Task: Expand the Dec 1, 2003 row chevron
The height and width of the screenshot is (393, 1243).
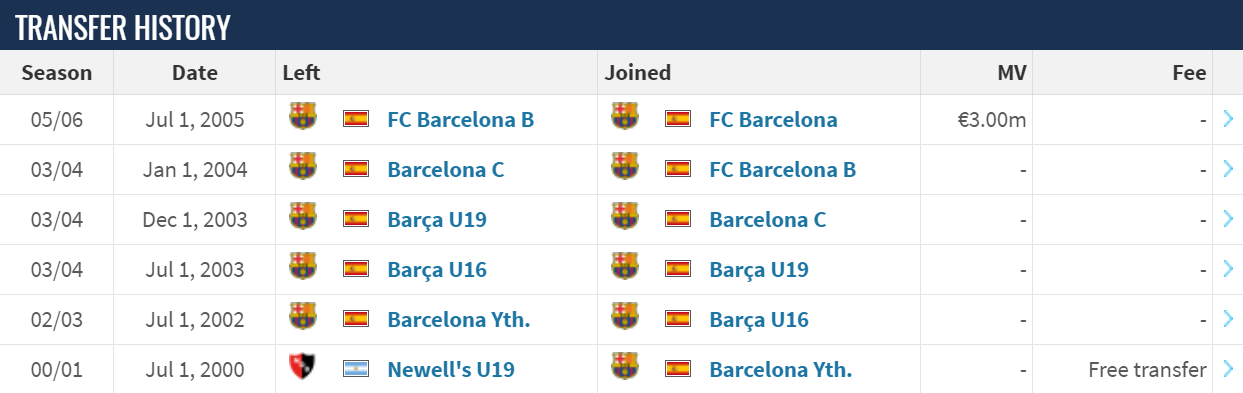Action: coord(1228,219)
